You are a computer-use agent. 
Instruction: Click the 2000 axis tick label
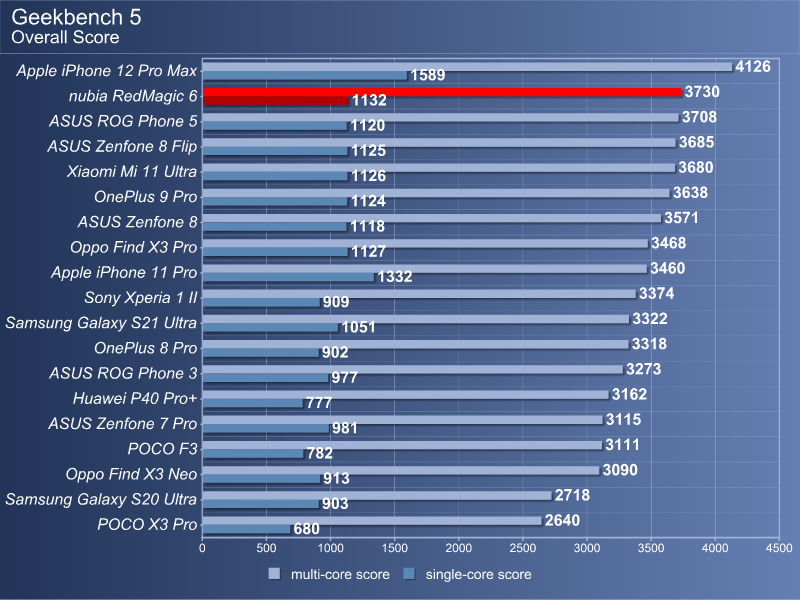(x=459, y=548)
